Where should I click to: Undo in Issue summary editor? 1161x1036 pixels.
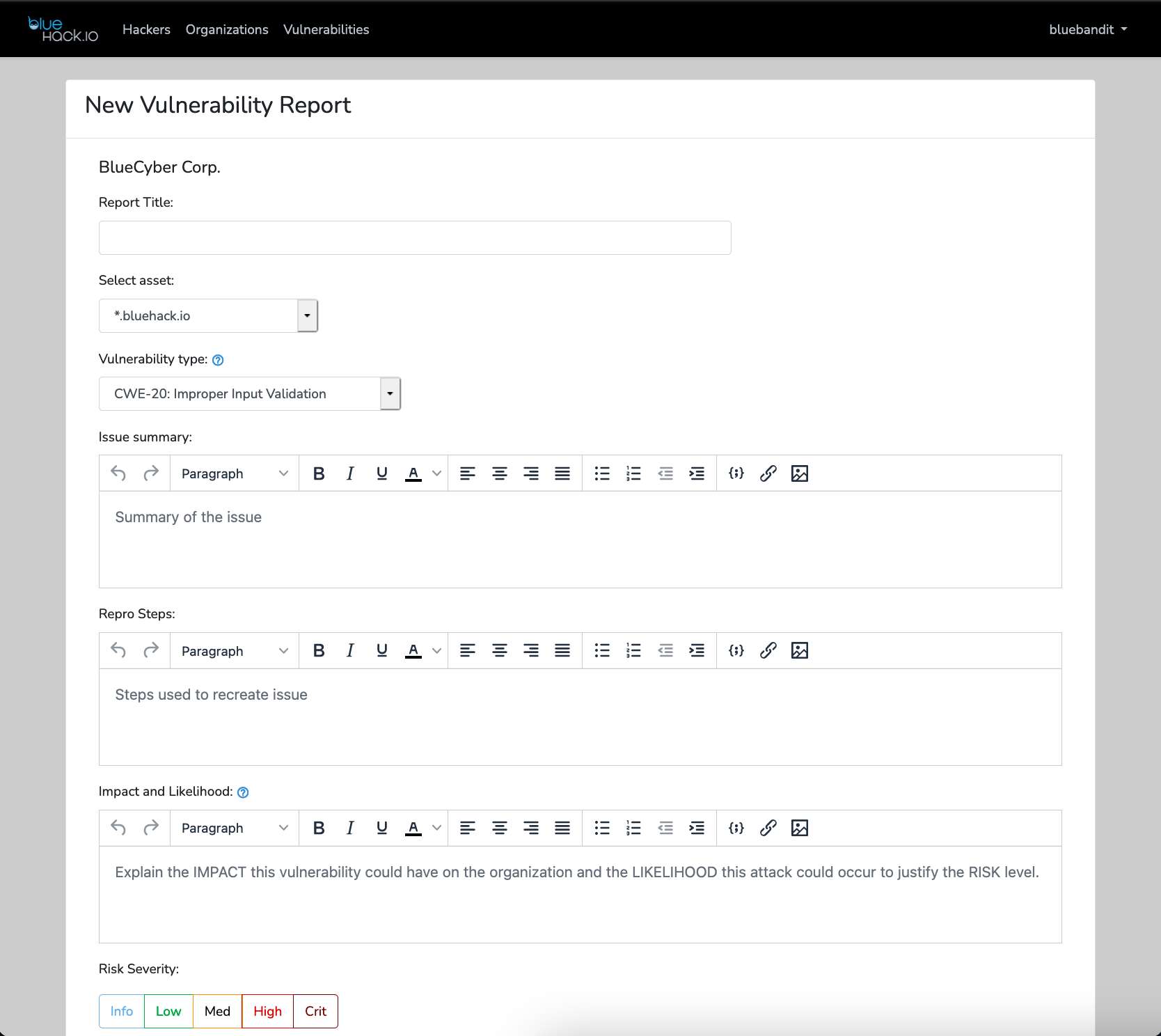click(x=119, y=473)
